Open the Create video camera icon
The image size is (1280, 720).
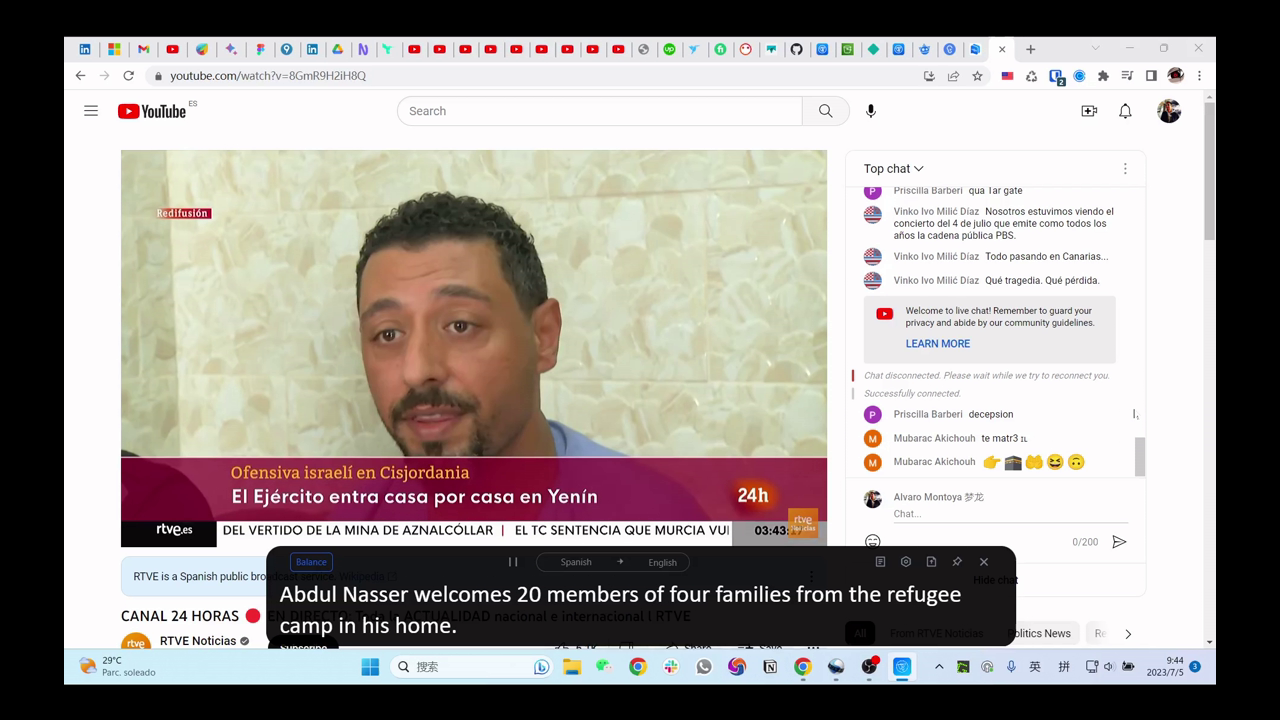click(x=1089, y=111)
